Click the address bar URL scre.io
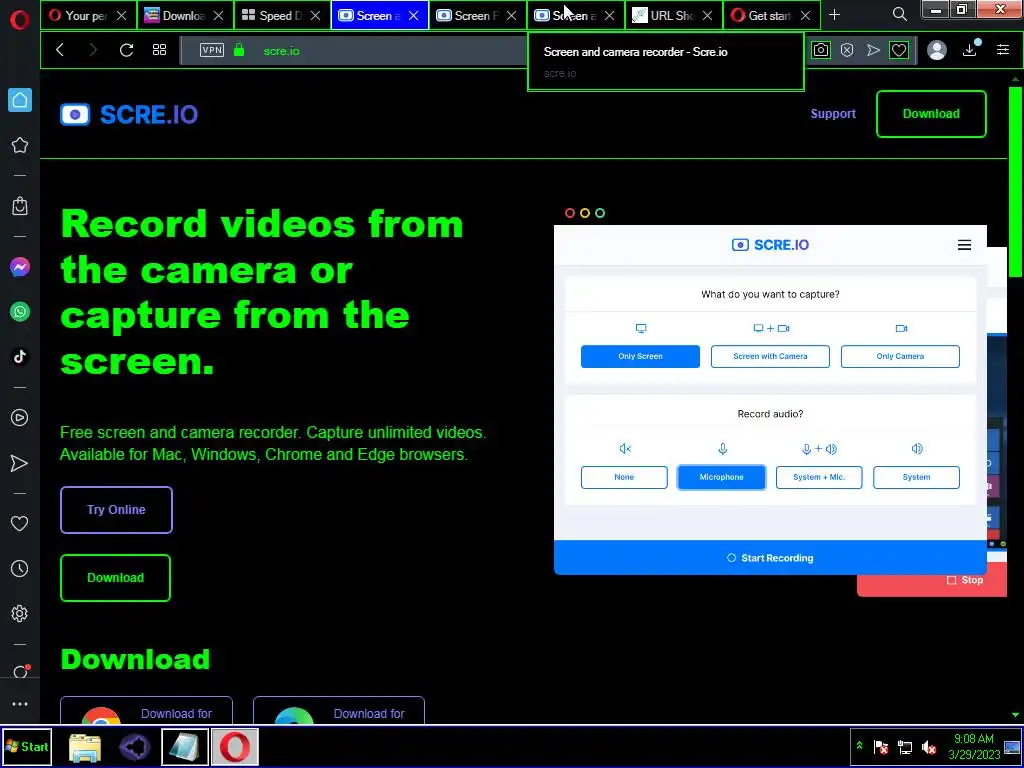Viewport: 1024px width, 768px height. click(x=281, y=51)
